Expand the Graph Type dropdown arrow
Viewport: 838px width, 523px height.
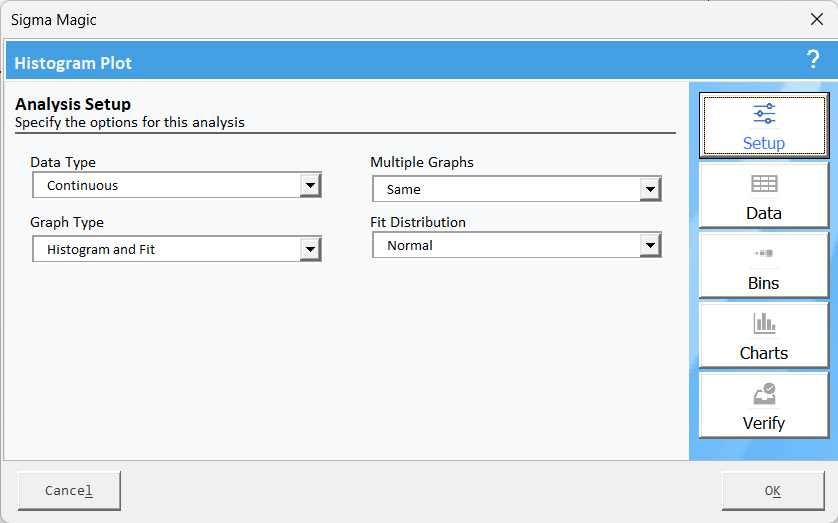(310, 249)
